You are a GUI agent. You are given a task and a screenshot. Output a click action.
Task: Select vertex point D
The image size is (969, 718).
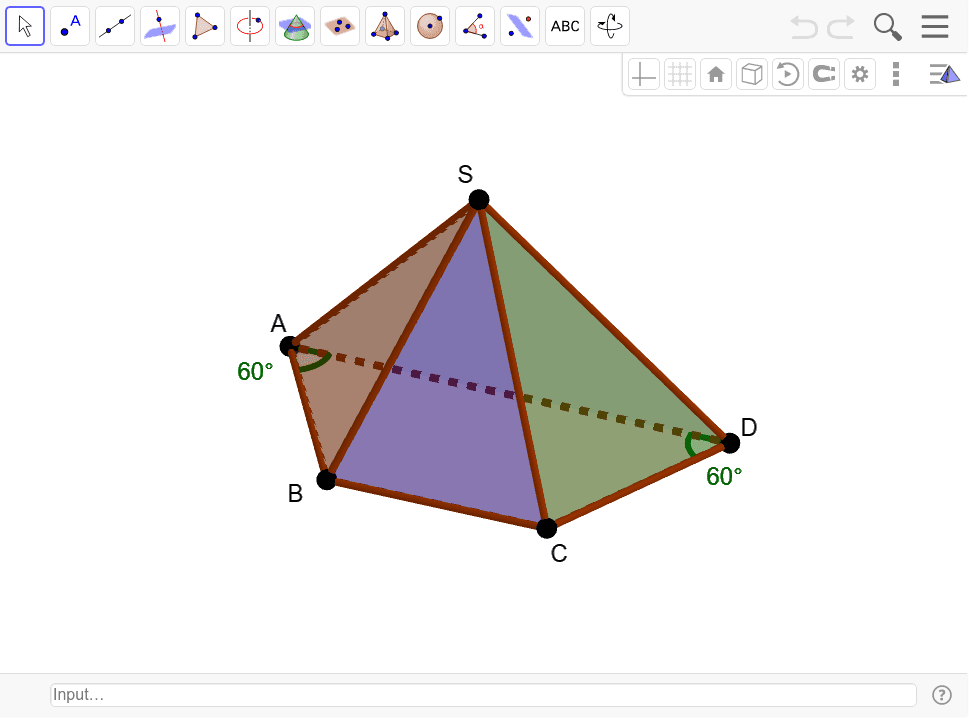(730, 442)
